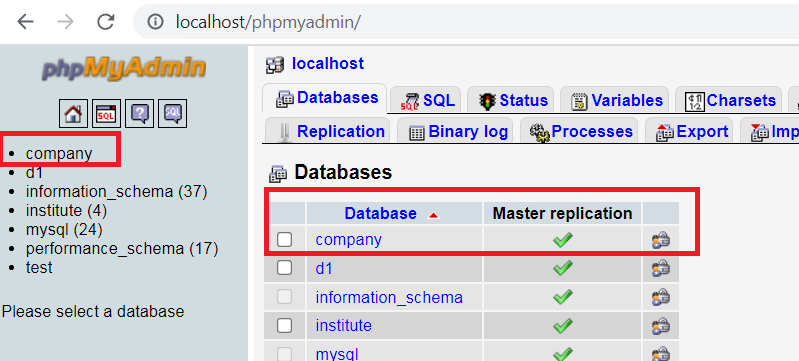Open phpMyAdmin documentation question mark icon
The width and height of the screenshot is (799, 361).
point(140,113)
